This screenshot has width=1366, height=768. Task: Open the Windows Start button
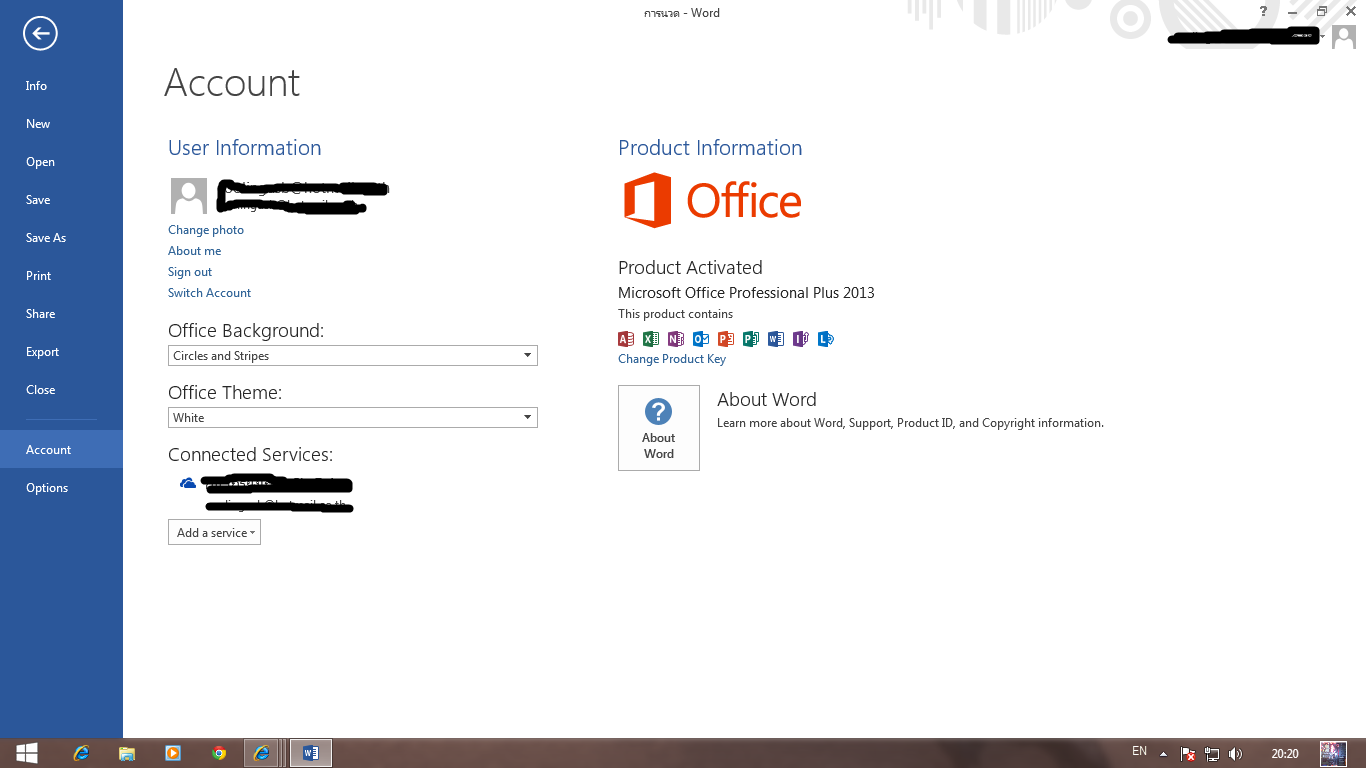pyautogui.click(x=27, y=753)
